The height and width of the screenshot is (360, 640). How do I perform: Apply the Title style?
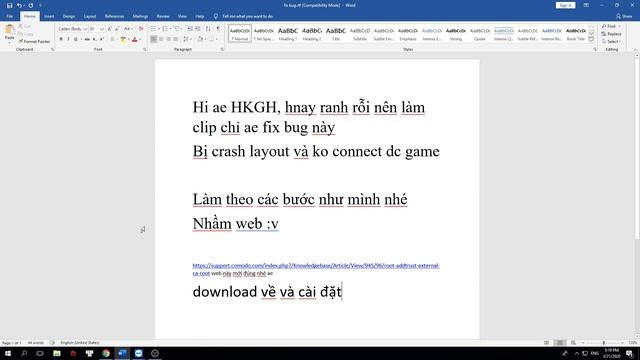[x=336, y=33]
